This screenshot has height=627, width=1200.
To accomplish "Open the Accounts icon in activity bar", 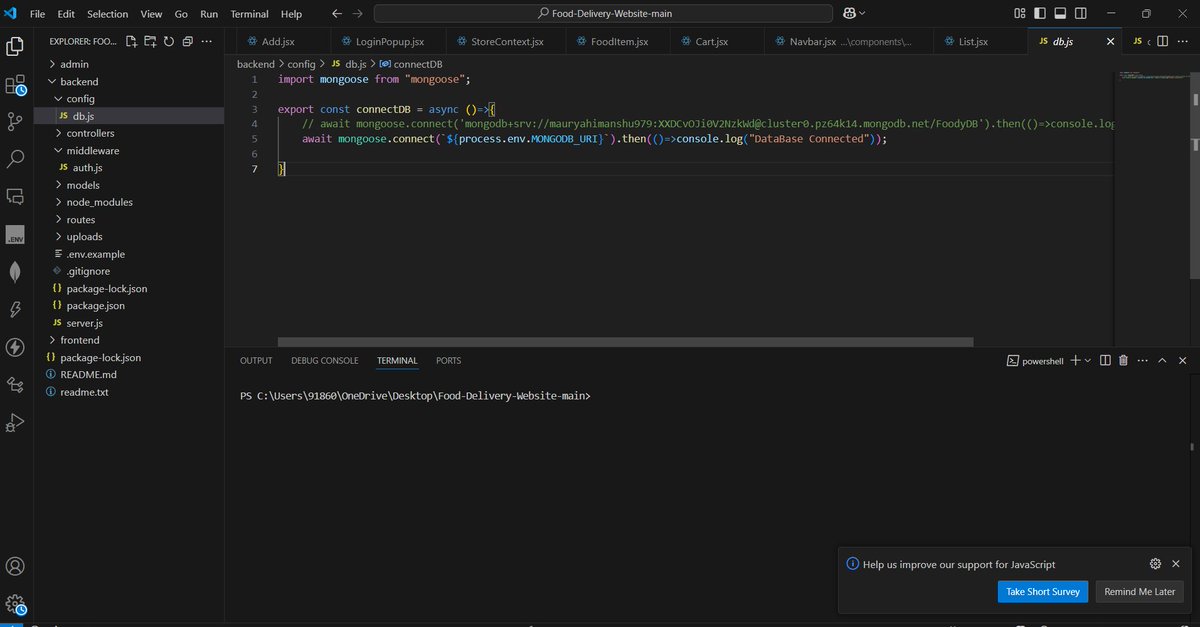I will point(15,567).
